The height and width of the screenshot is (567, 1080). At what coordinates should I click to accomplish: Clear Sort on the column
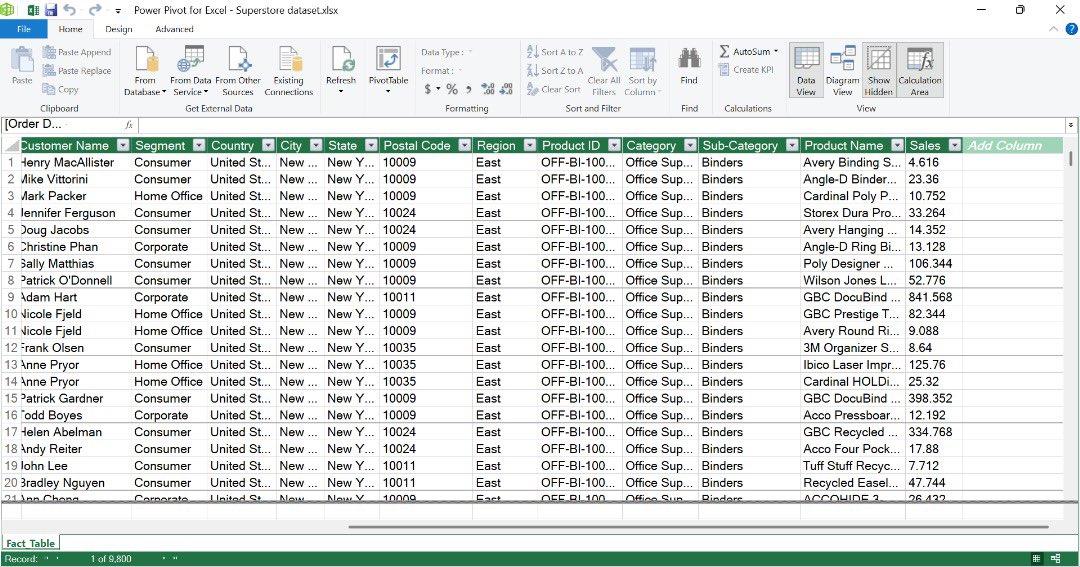tap(554, 89)
